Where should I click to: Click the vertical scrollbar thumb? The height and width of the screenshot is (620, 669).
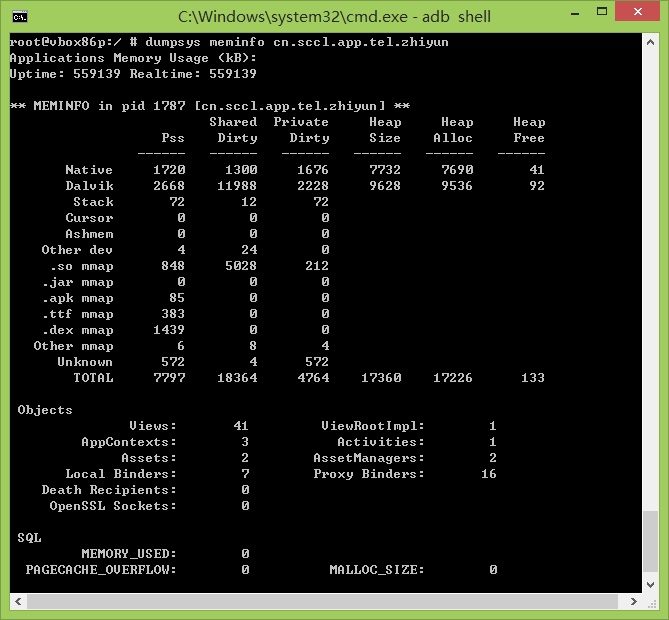pyautogui.click(x=651, y=542)
